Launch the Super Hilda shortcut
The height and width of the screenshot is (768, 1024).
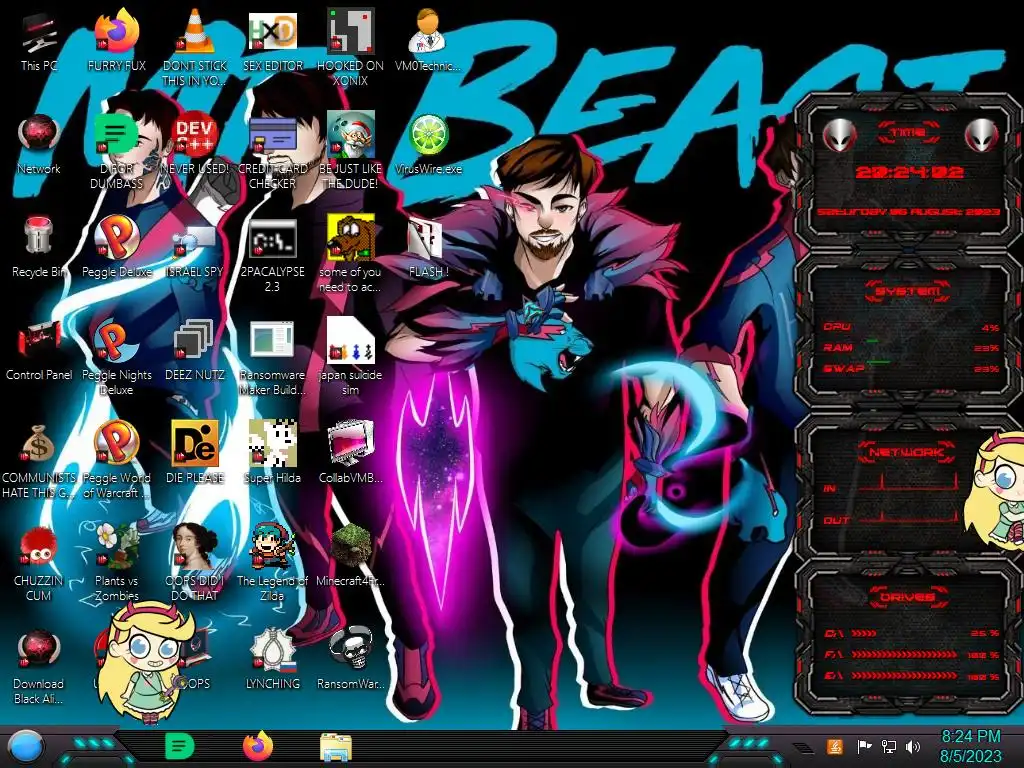click(273, 453)
